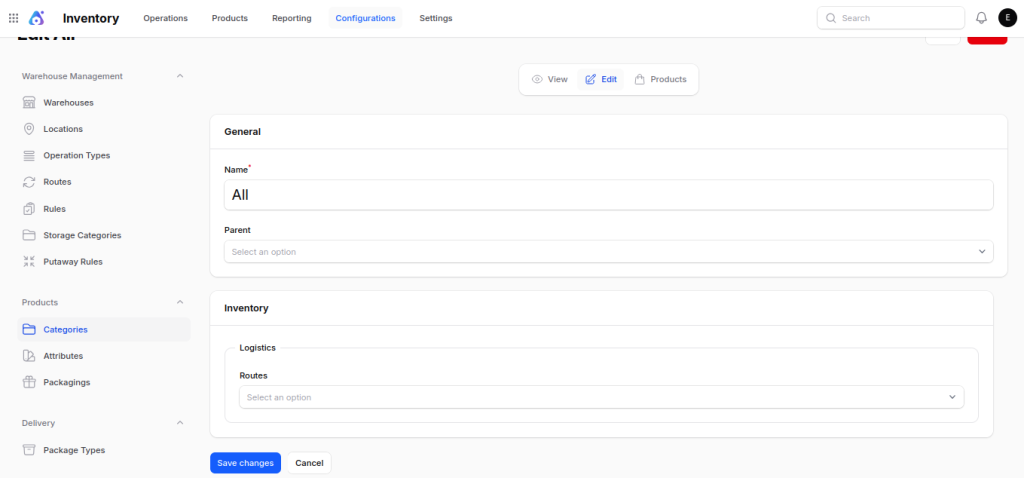Open the Parent dropdown
This screenshot has height=478, width=1024.
609,251
